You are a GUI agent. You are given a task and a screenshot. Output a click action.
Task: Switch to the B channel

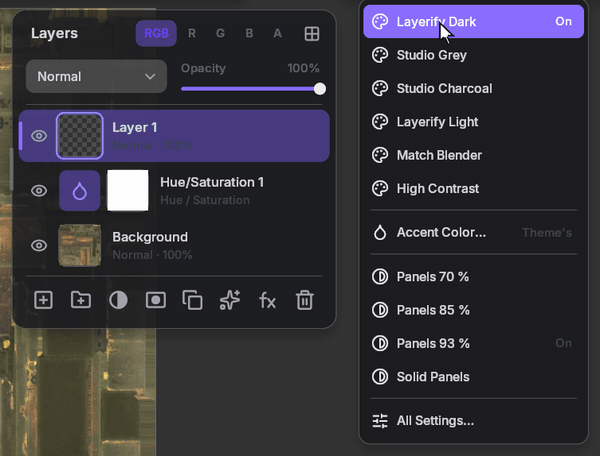tap(249, 33)
